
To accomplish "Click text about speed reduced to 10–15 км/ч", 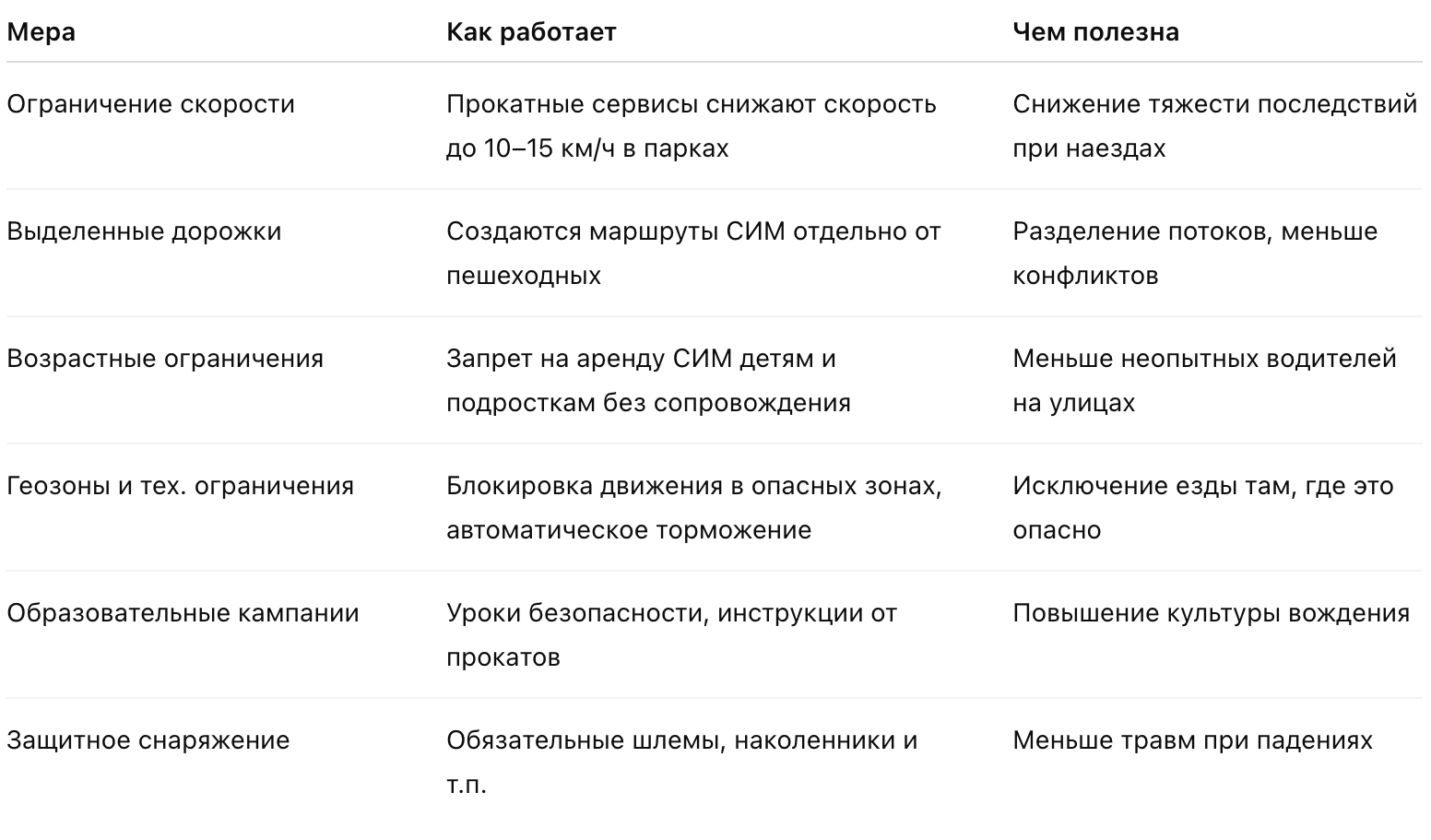I will point(692,126).
